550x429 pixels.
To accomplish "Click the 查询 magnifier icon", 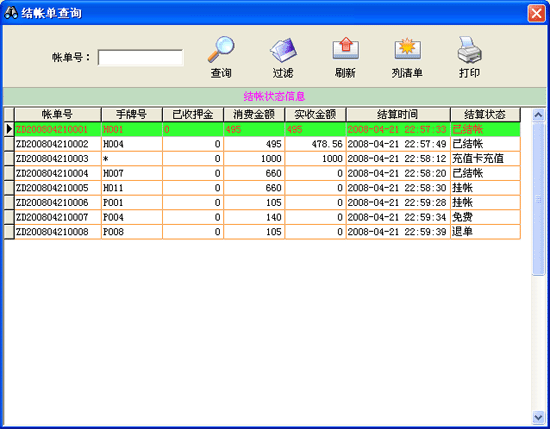I will (221, 49).
